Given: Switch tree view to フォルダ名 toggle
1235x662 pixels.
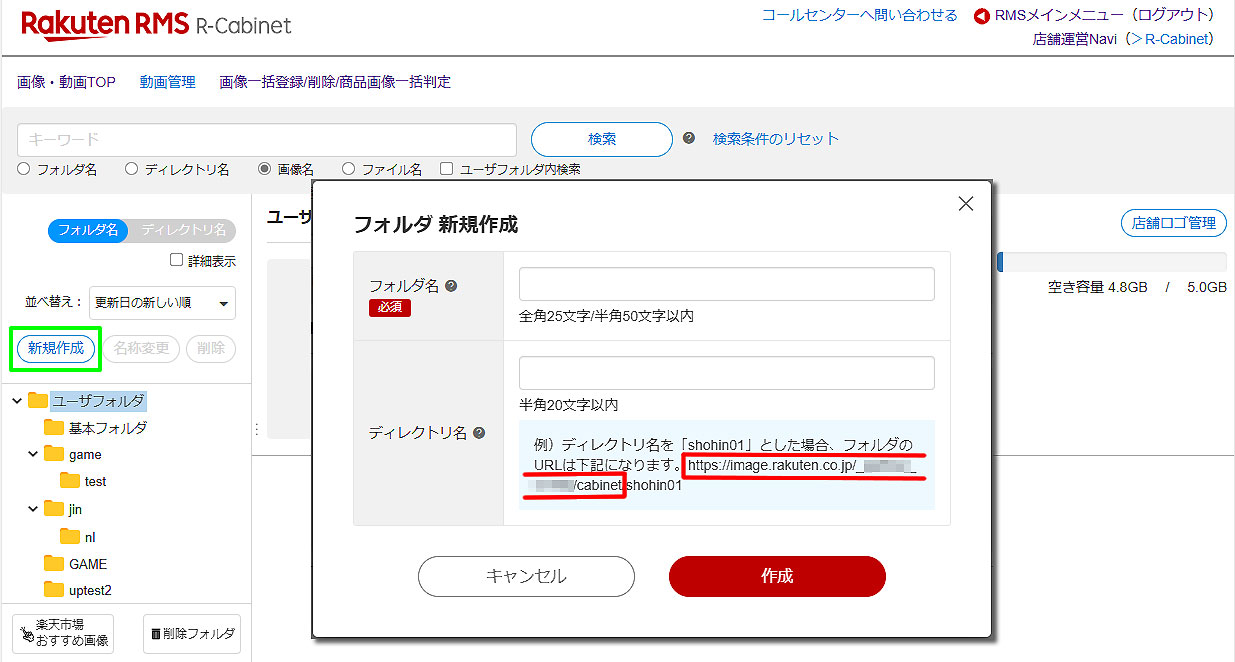Looking at the screenshot, I should click(89, 230).
